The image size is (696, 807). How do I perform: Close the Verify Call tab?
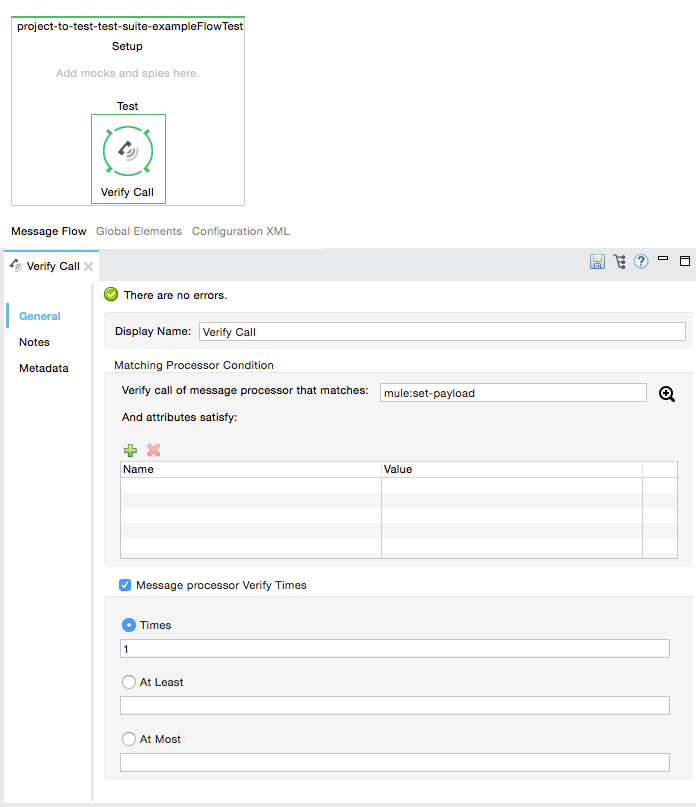89,267
